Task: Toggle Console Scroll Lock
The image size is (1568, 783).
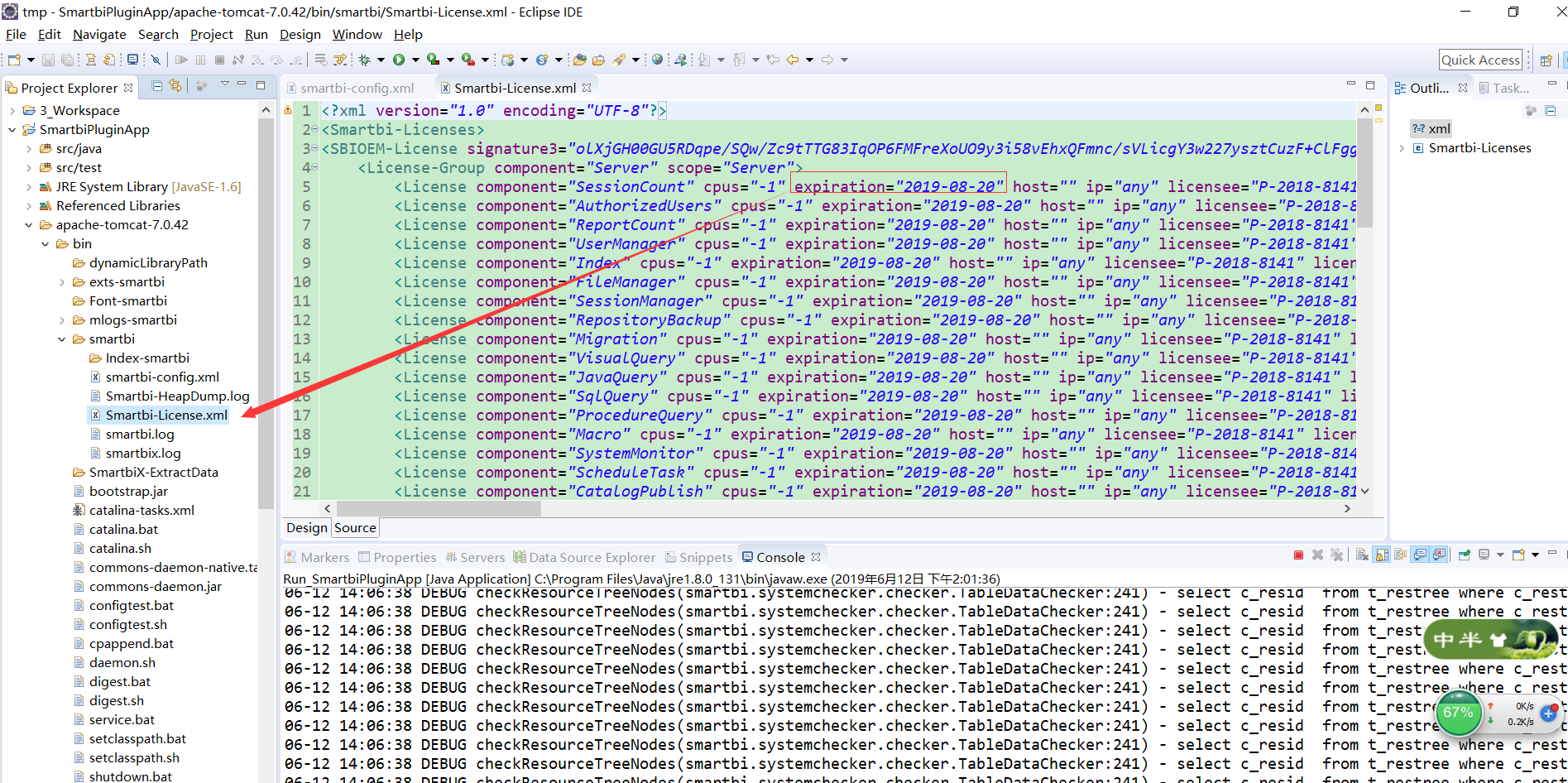Action: 1382,555
